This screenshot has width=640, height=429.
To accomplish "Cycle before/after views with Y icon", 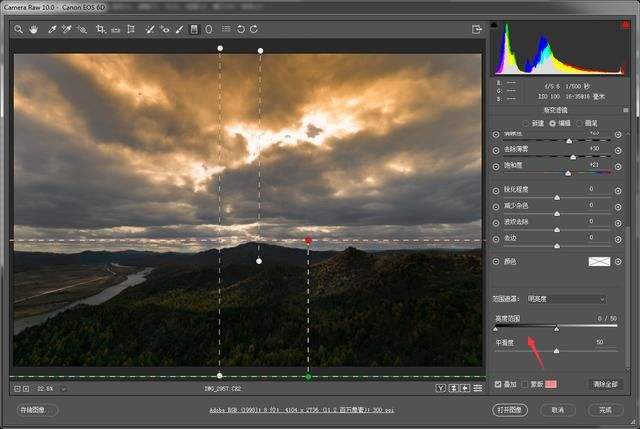I will (440, 388).
